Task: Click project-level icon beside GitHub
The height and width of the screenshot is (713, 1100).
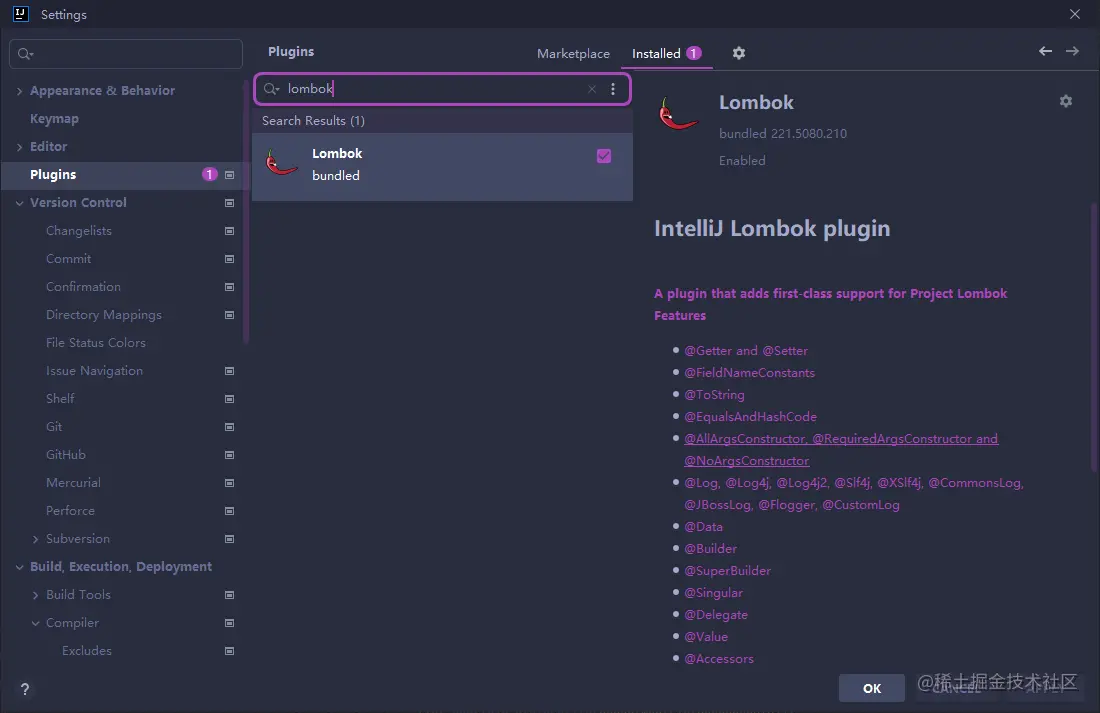Action: pos(229,455)
